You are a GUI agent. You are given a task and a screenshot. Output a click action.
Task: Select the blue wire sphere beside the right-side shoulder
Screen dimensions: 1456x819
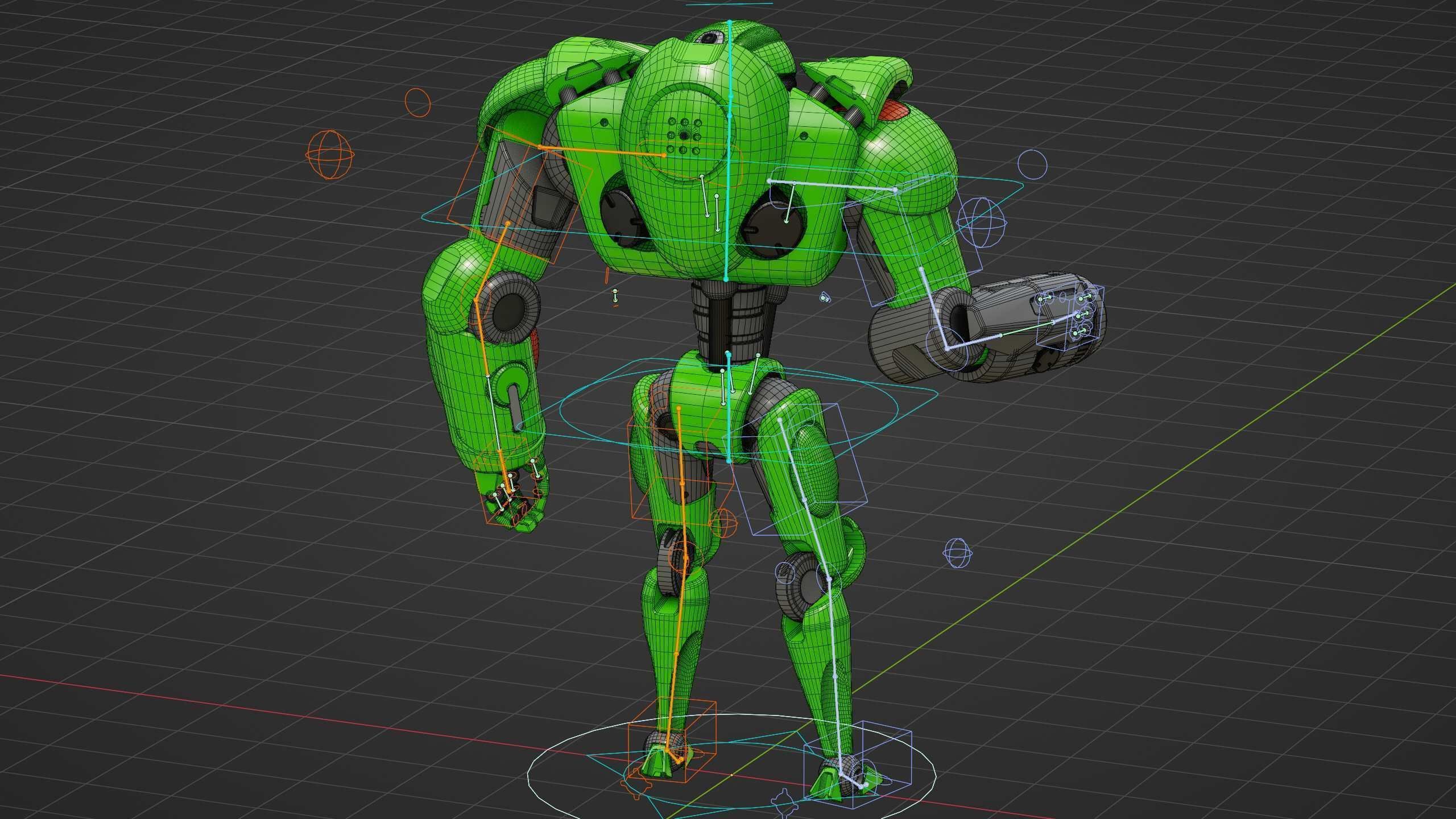[981, 222]
